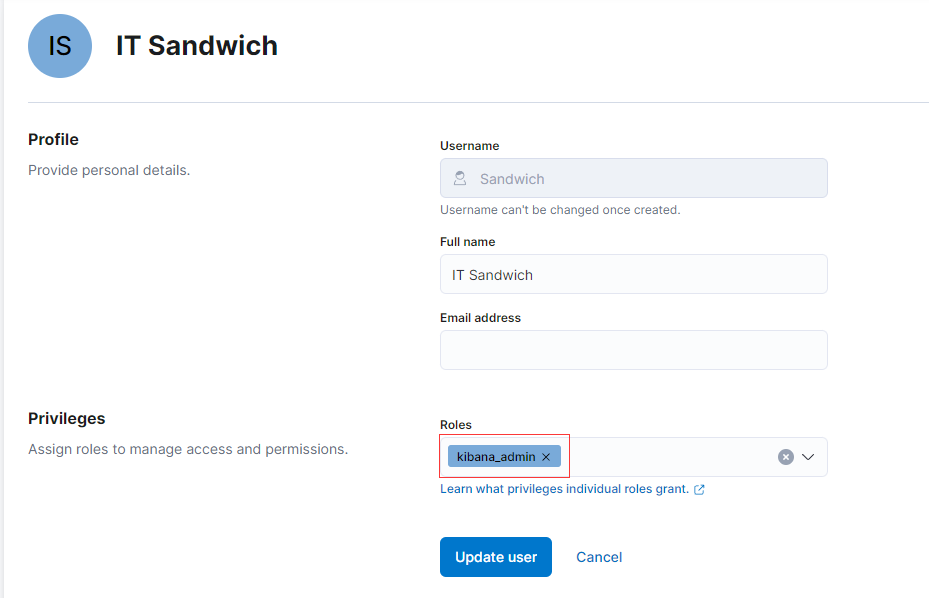Click the Update user button
This screenshot has width=929, height=598.
496,557
